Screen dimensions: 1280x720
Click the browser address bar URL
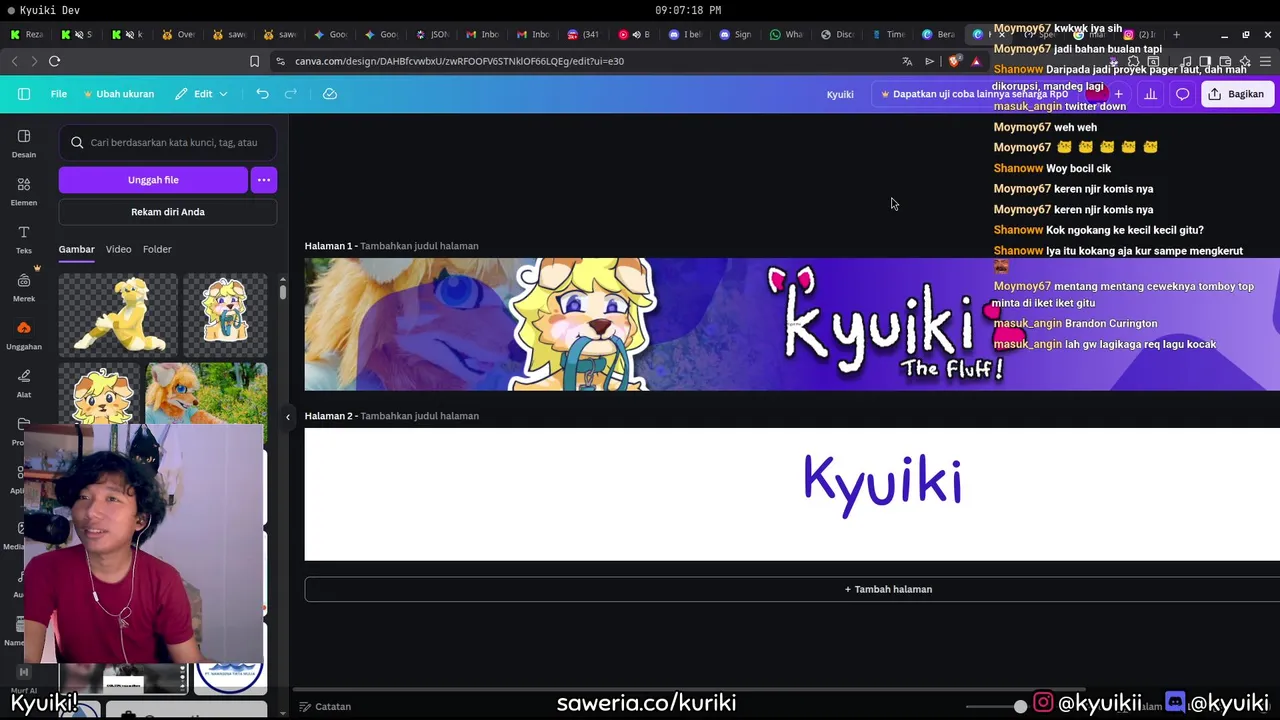pos(459,61)
